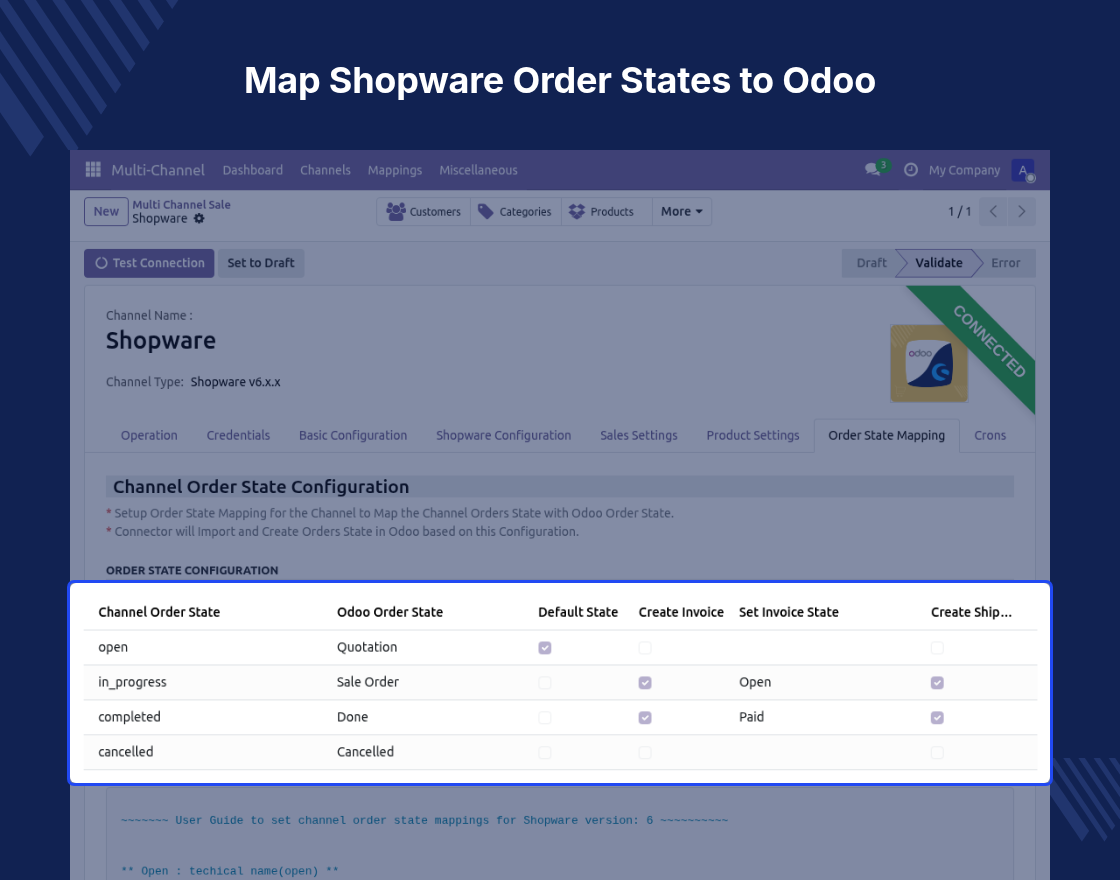This screenshot has width=1120, height=880.
Task: Click the Multi-Channel app title
Action: (158, 170)
